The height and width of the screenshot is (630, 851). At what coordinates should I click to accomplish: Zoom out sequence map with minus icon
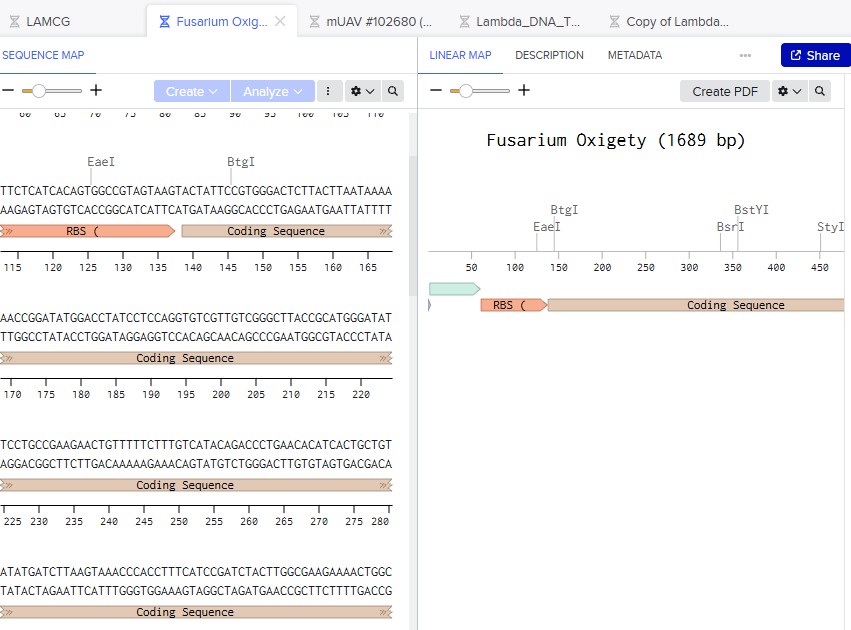pos(8,91)
